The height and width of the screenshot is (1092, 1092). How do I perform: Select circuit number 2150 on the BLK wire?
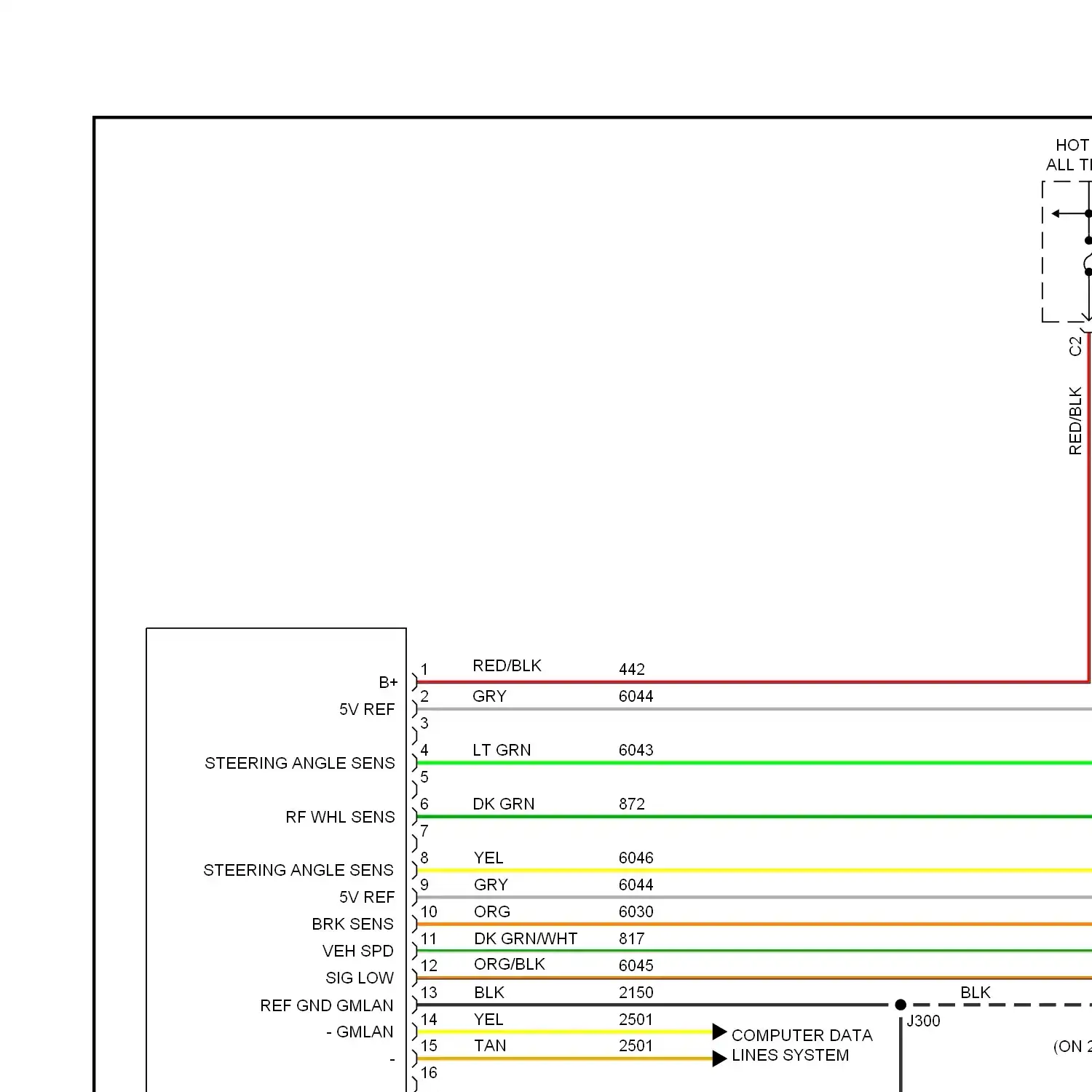coord(636,992)
